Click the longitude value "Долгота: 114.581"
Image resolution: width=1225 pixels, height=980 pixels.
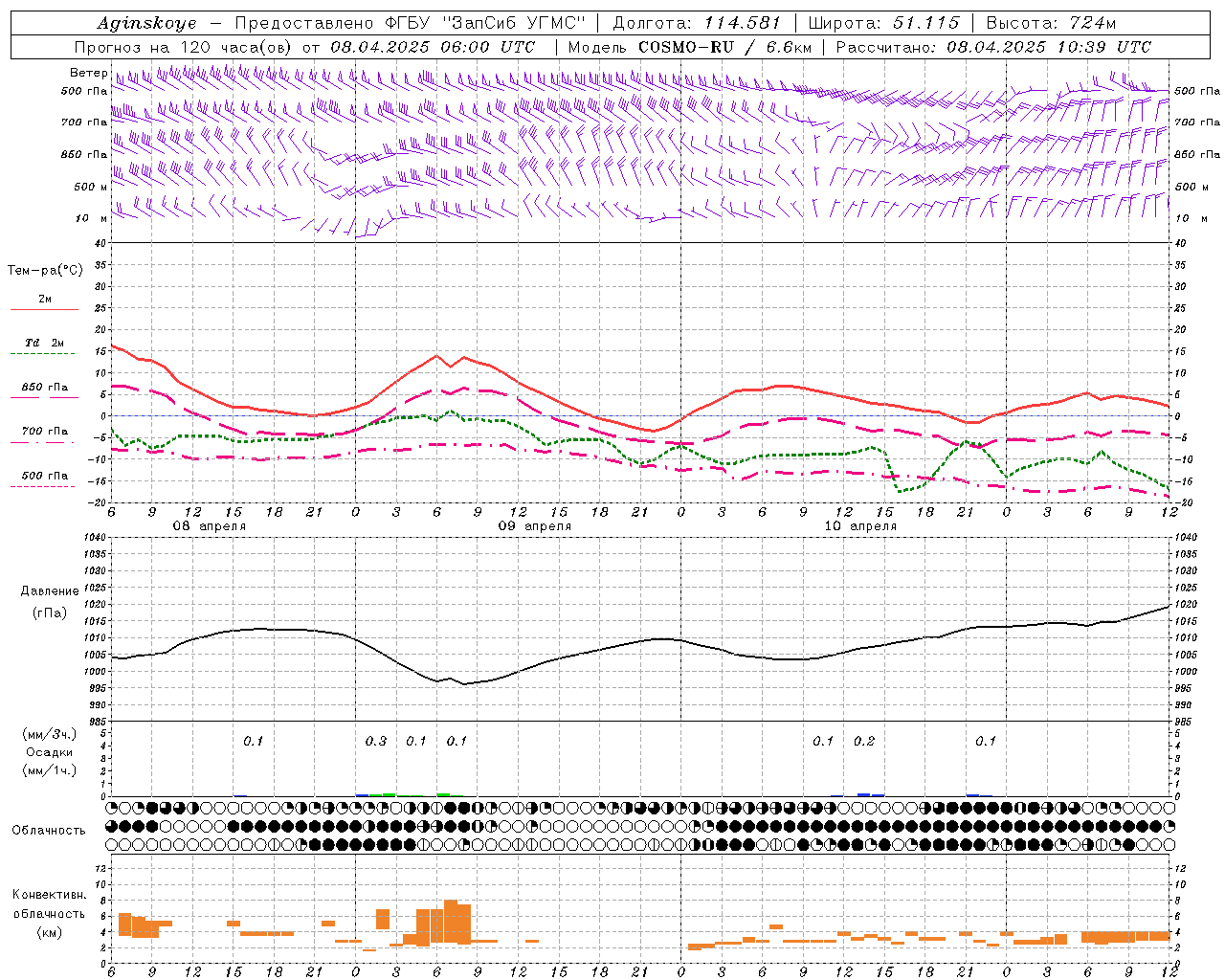click(697, 23)
